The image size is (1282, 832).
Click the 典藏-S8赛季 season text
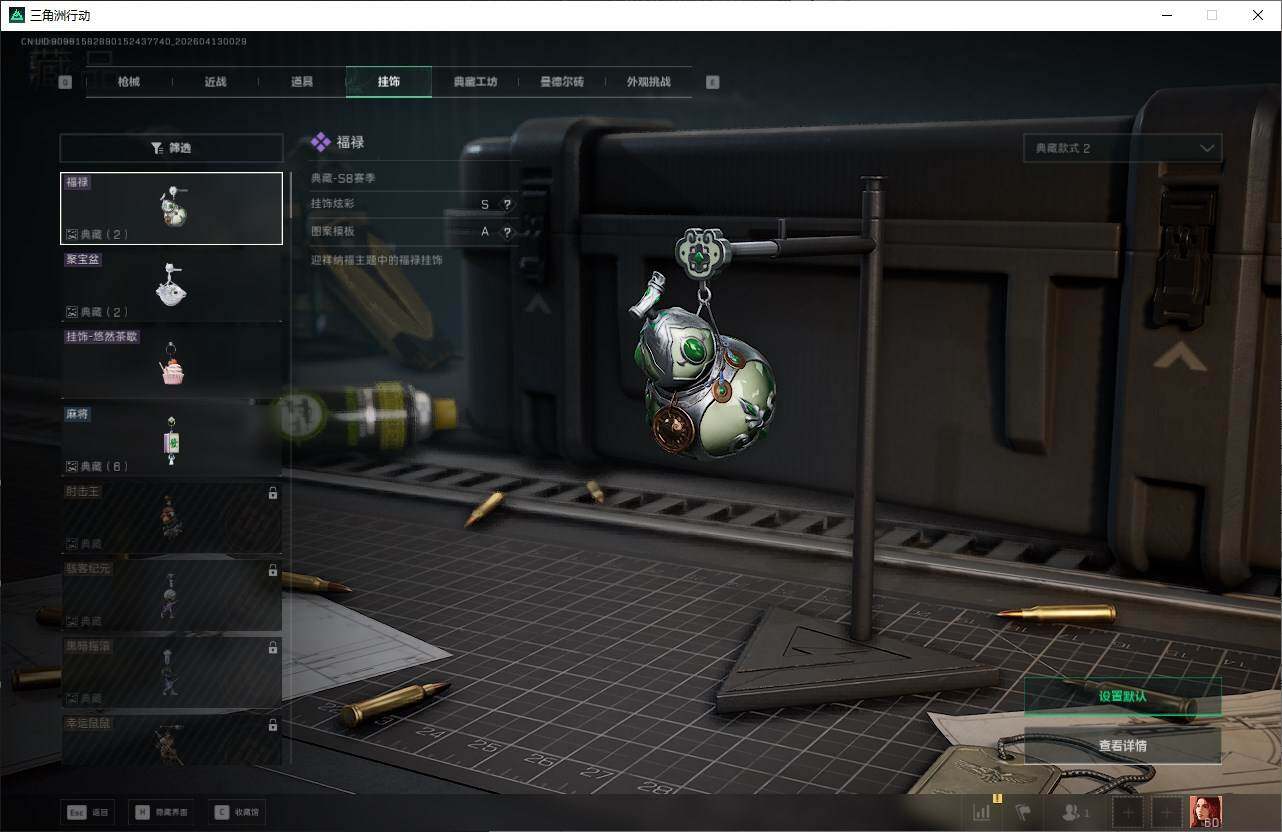point(343,178)
